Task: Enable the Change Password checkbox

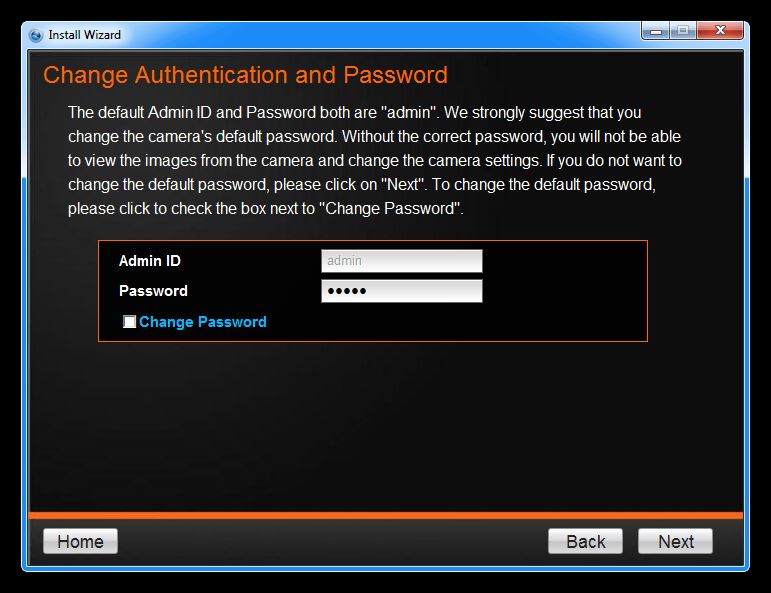Action: (129, 322)
